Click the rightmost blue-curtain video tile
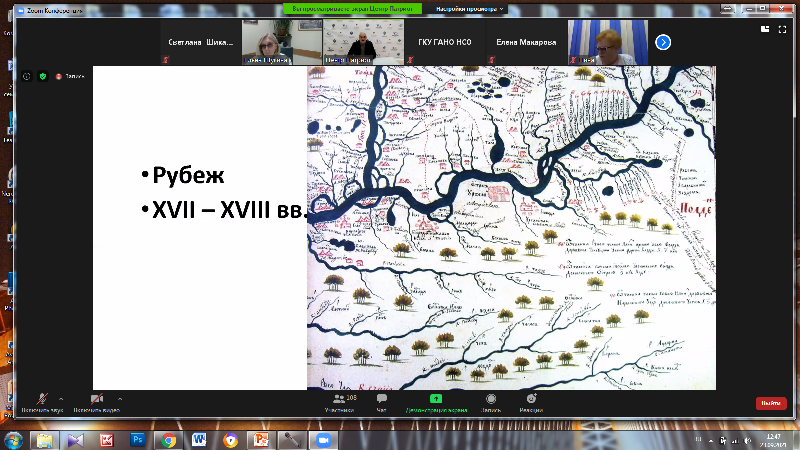The width and height of the screenshot is (800, 450). tap(608, 42)
